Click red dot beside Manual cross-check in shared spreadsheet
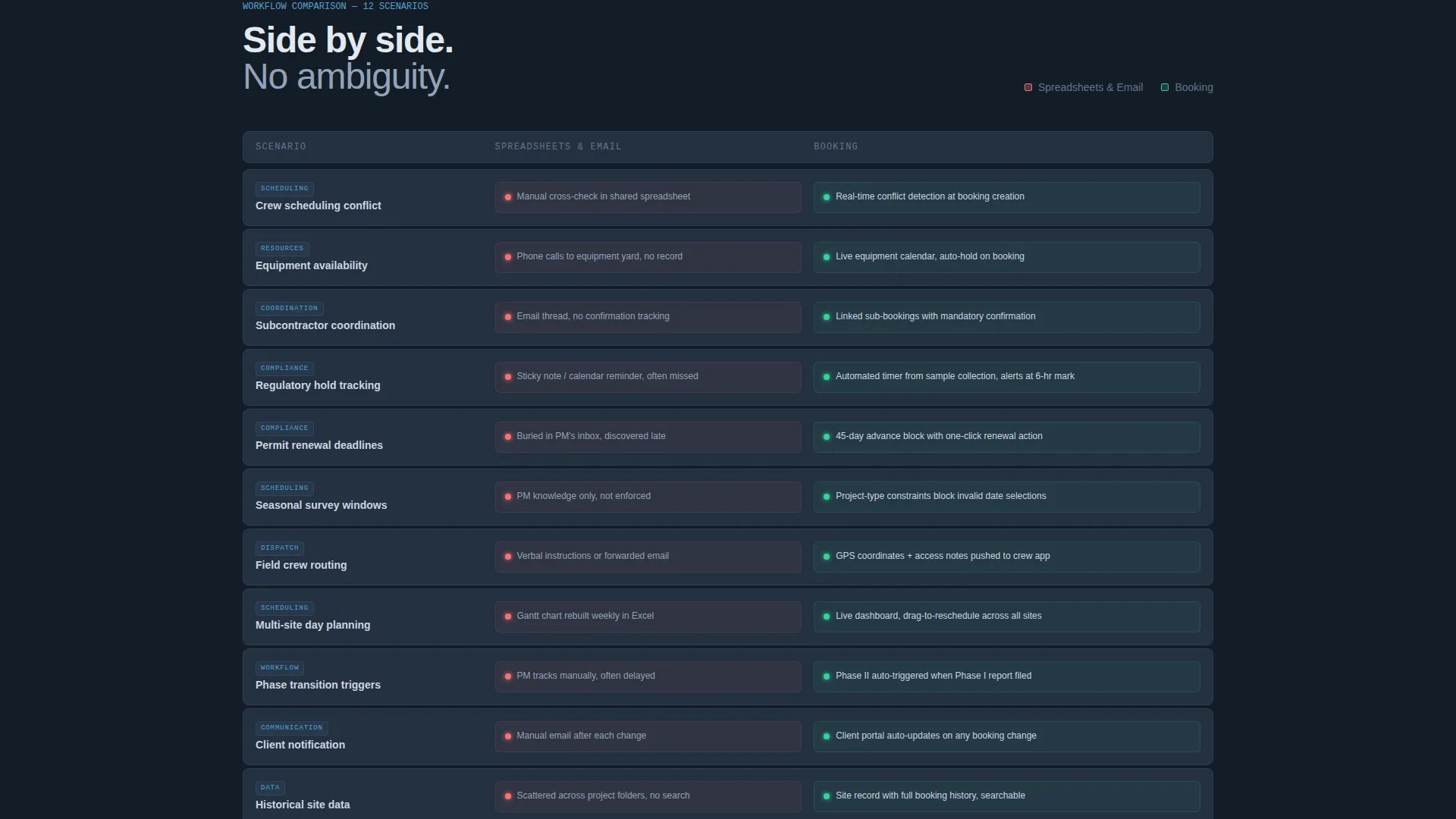Viewport: 1456px width, 819px height. pyautogui.click(x=508, y=197)
